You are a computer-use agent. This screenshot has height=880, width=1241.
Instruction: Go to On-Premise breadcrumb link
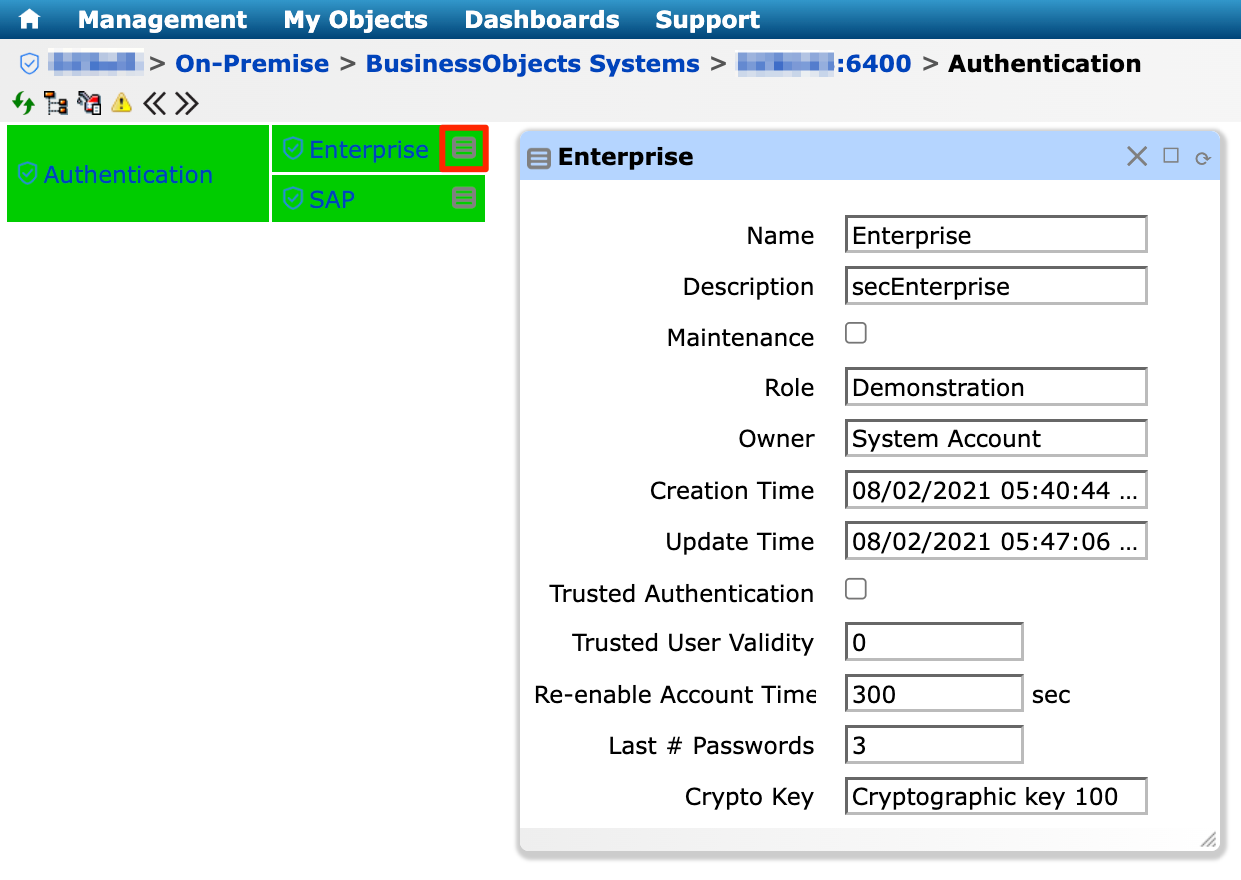tap(252, 64)
